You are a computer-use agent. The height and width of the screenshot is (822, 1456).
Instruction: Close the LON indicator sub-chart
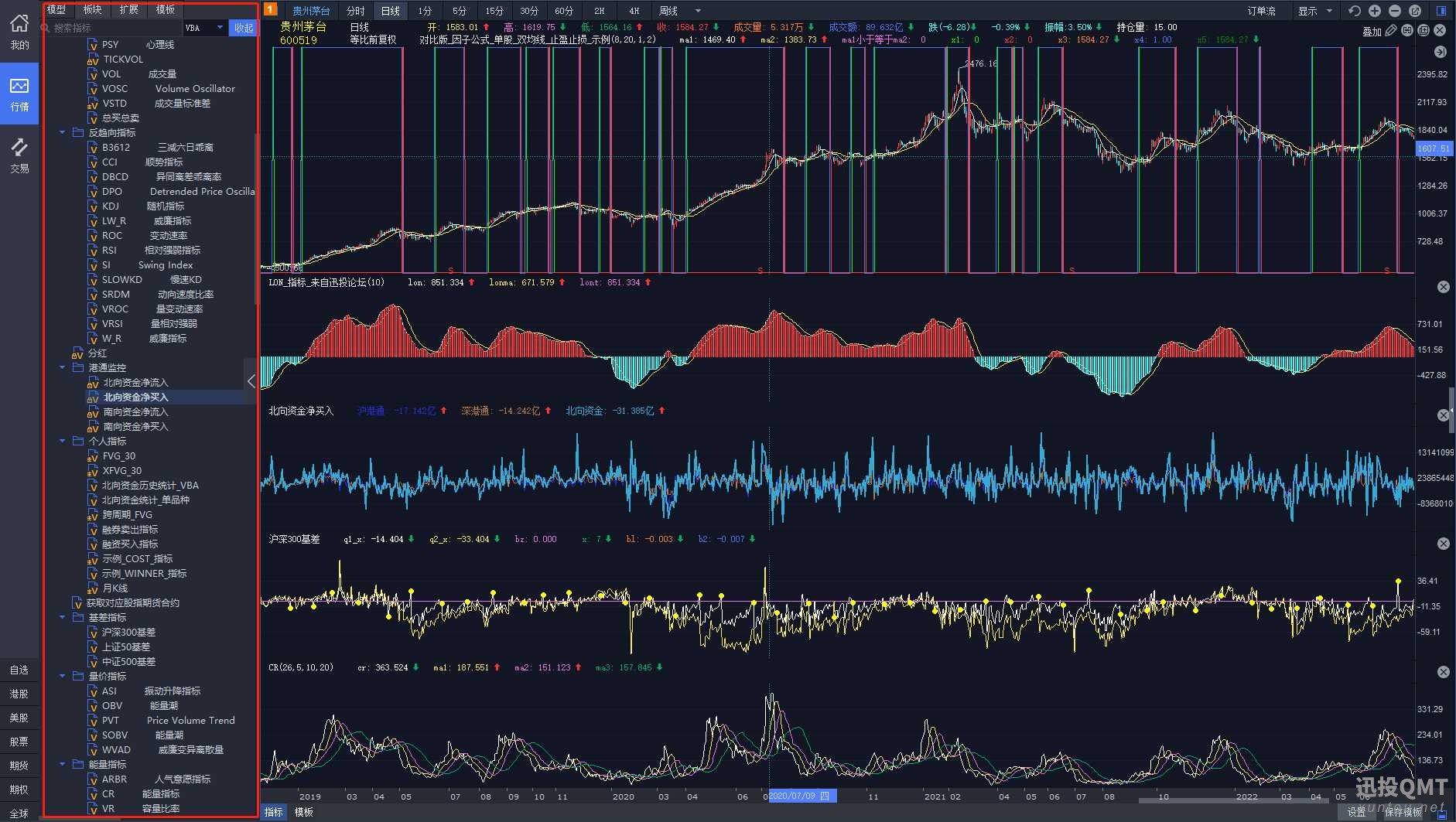1443,287
